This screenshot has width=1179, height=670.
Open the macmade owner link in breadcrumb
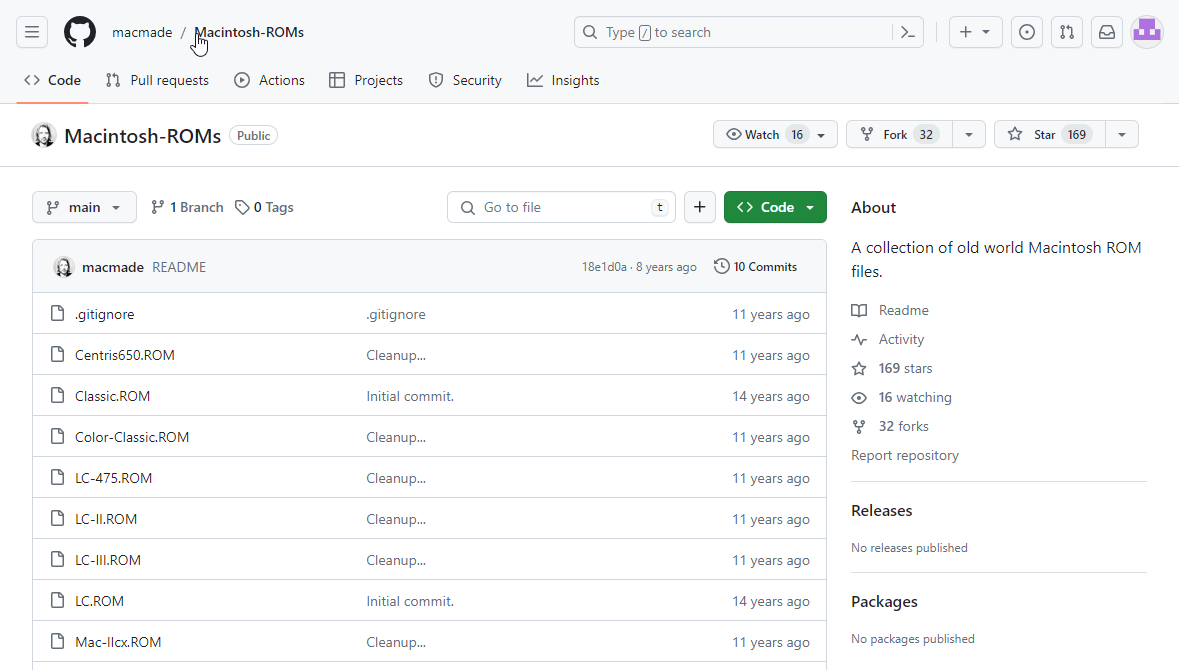142,32
